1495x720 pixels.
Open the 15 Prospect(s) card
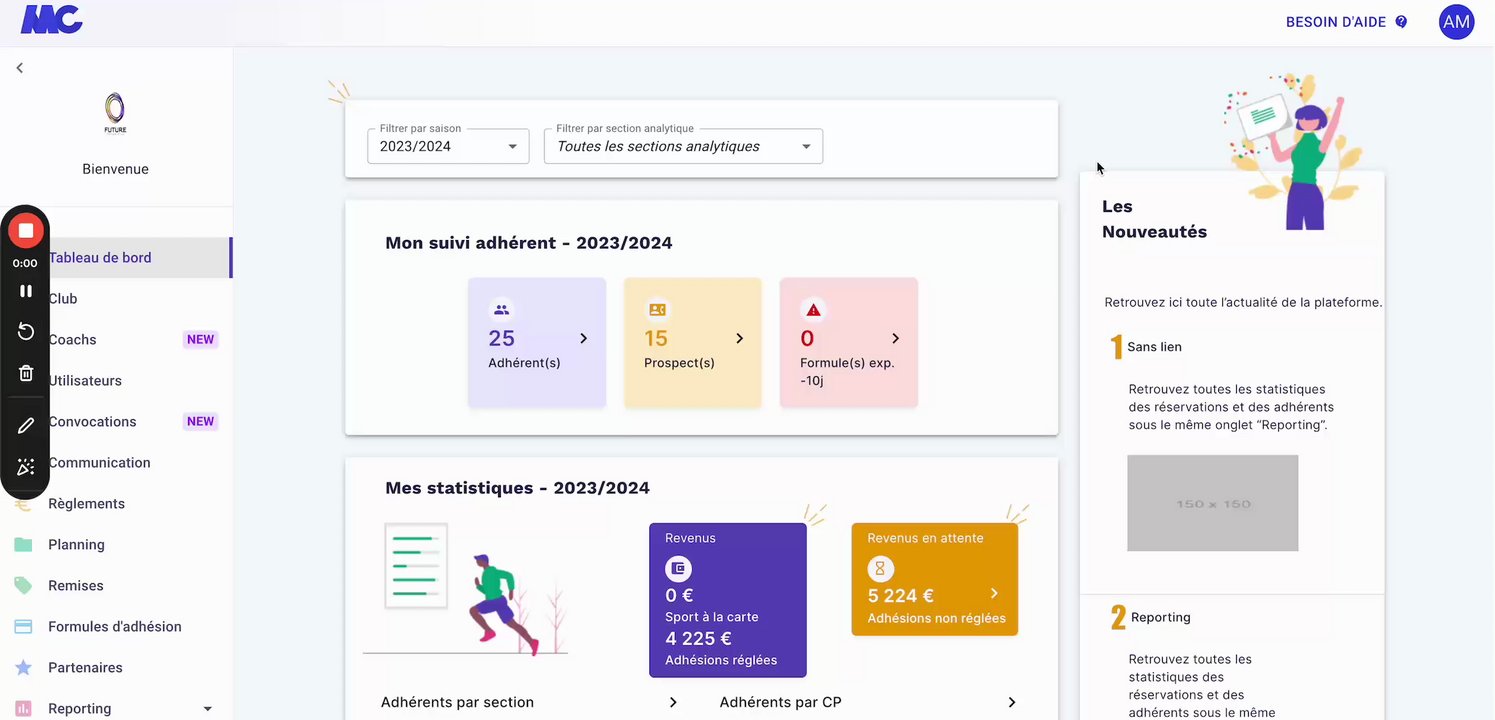[x=693, y=342]
